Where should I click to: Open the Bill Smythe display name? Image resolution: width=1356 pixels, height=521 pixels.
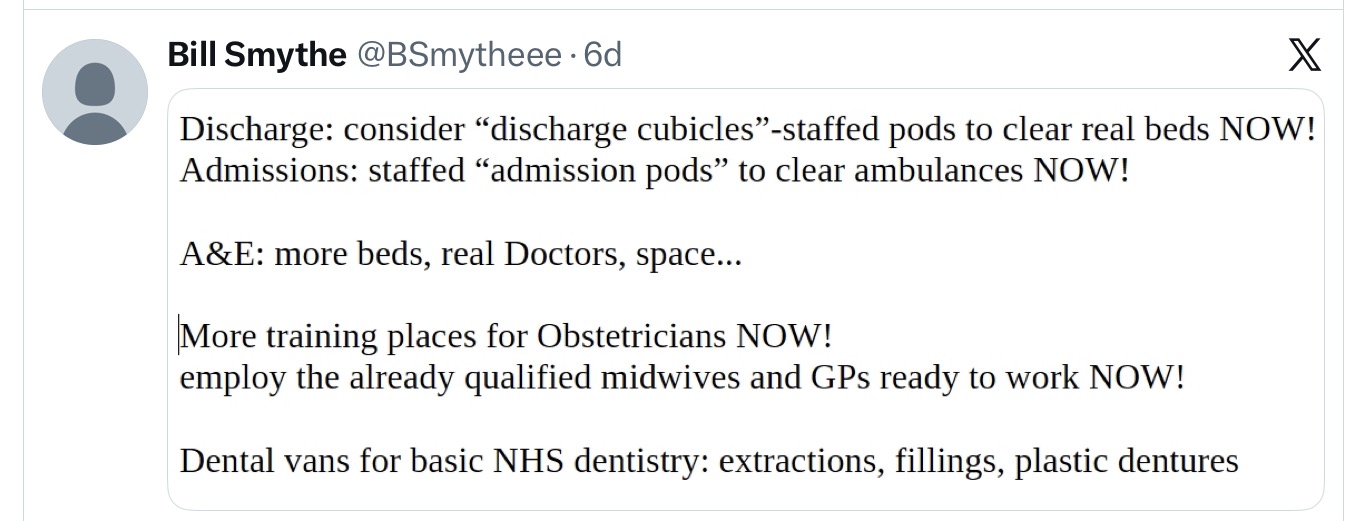[x=257, y=55]
